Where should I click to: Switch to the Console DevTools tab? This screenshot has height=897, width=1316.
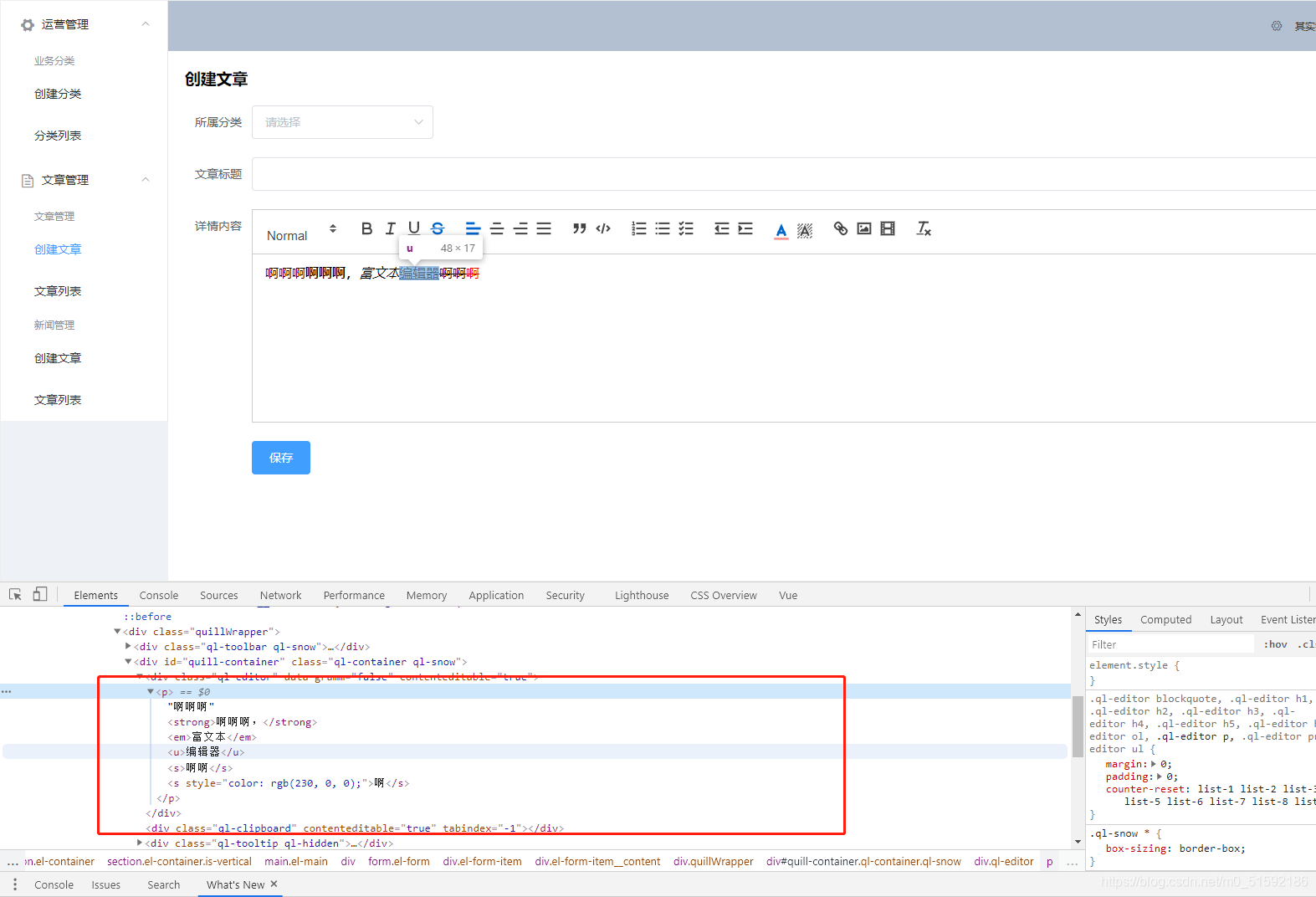click(159, 595)
